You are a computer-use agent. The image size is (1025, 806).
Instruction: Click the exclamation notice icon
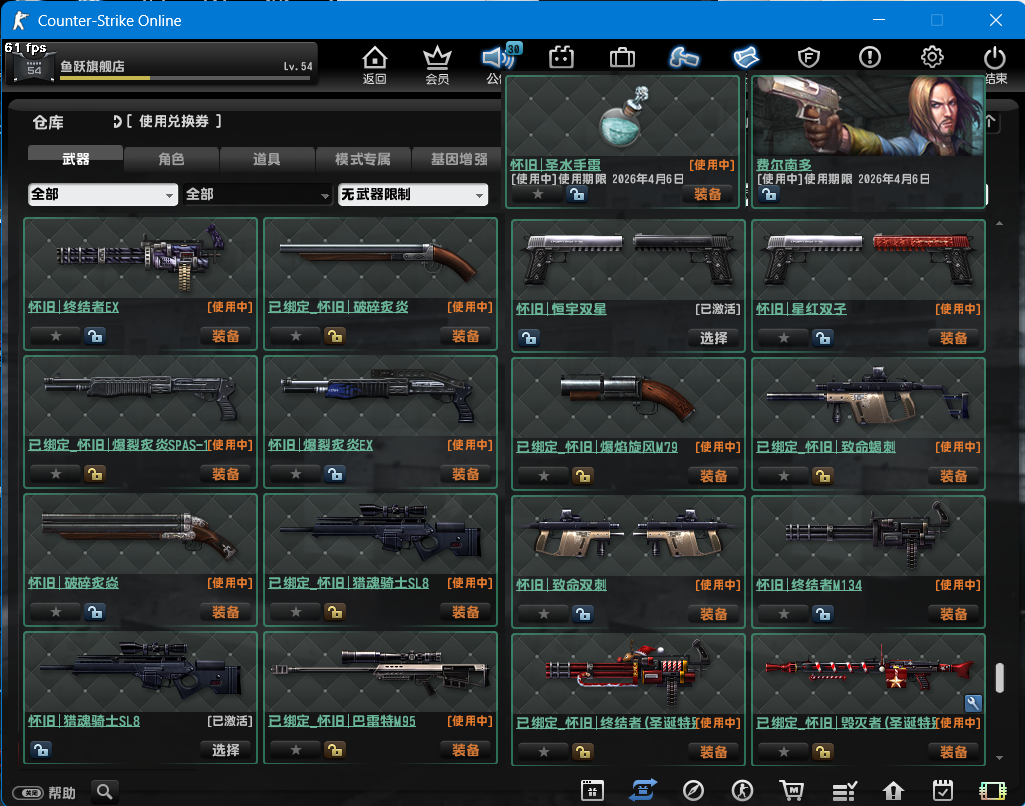pos(870,58)
